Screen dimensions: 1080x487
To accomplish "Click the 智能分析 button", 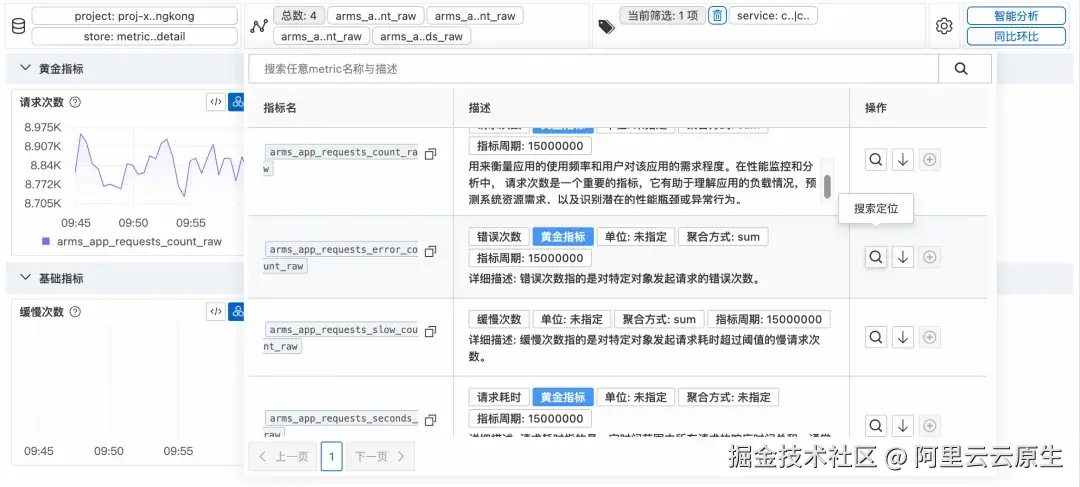I will 1016,16.
